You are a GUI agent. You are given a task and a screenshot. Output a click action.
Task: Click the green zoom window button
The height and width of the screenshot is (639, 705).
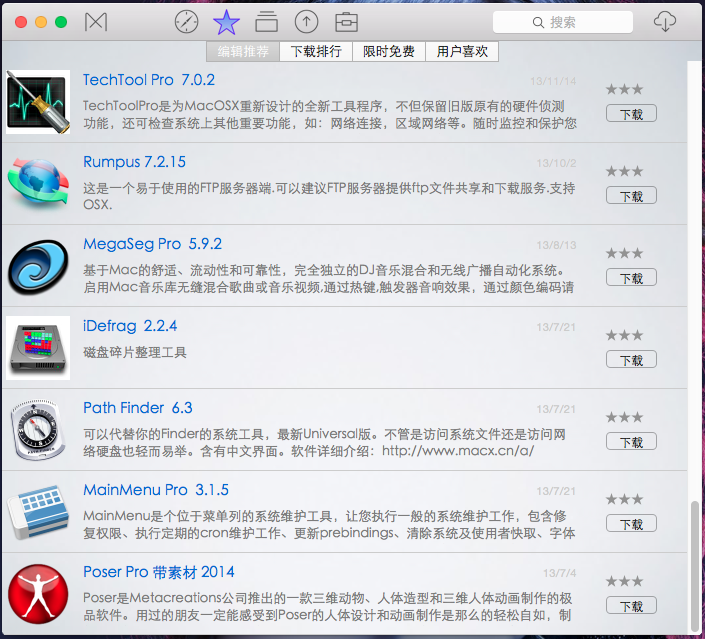[61, 22]
